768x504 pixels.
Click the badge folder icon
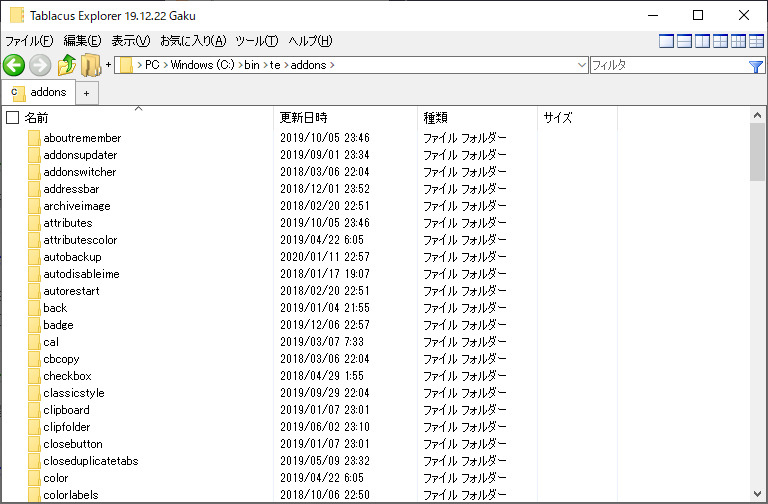[x=34, y=325]
